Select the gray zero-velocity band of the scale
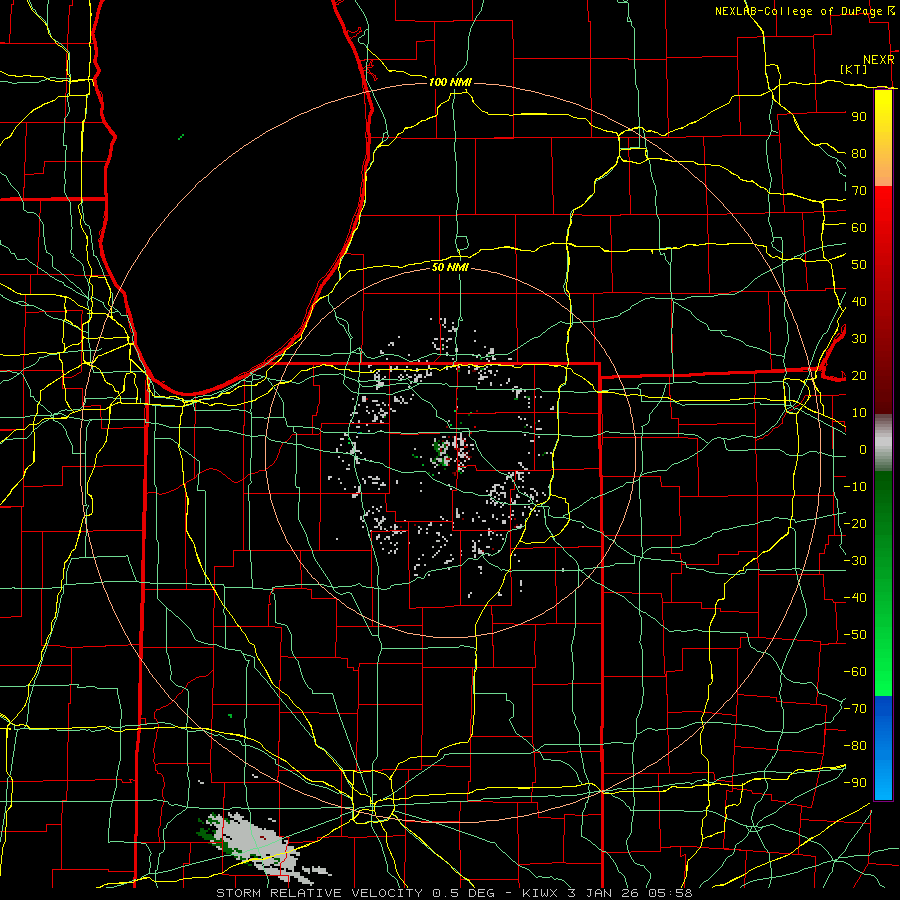The width and height of the screenshot is (900, 900). coord(883,443)
